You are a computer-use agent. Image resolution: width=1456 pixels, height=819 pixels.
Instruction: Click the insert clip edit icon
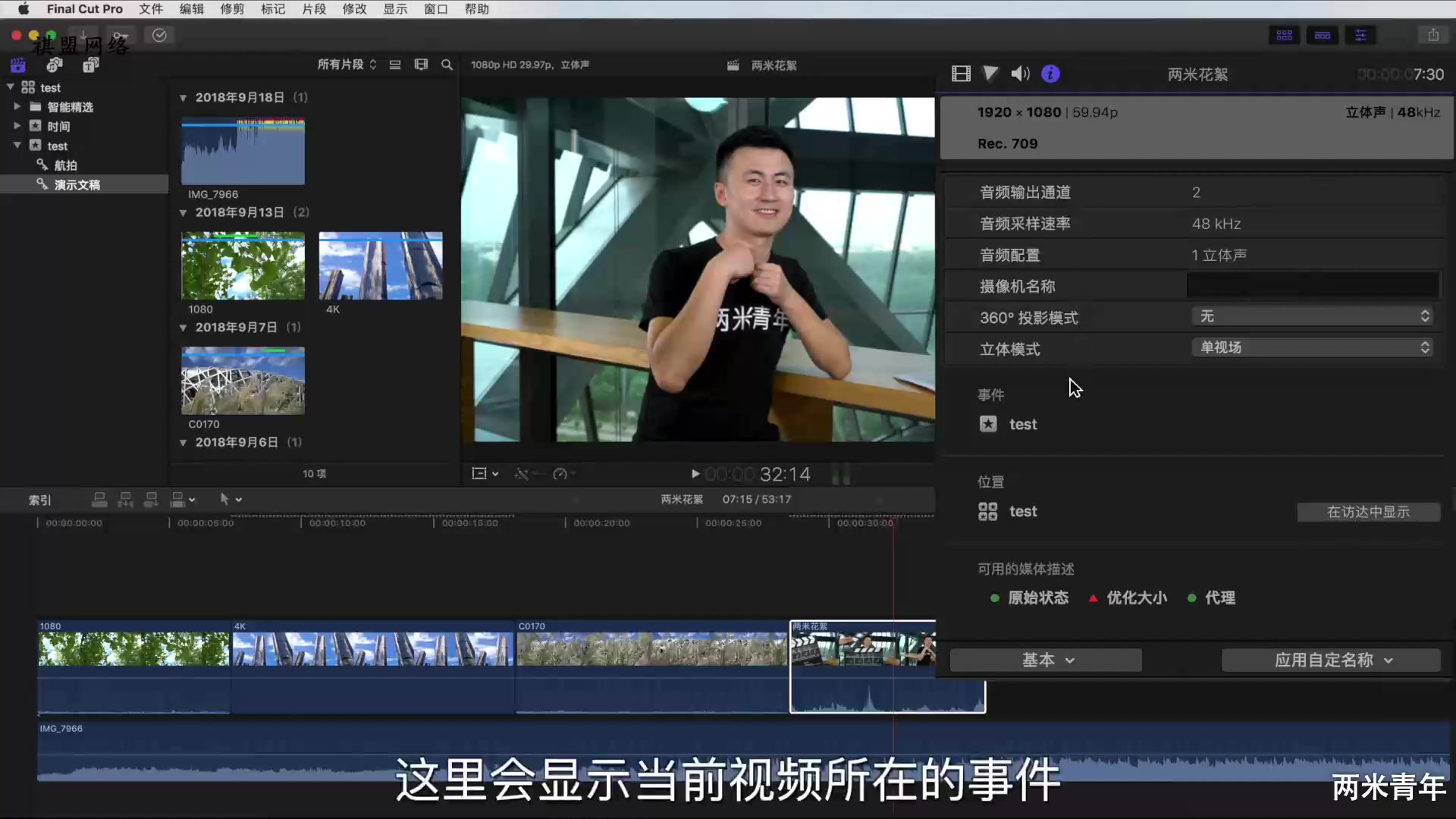click(125, 499)
